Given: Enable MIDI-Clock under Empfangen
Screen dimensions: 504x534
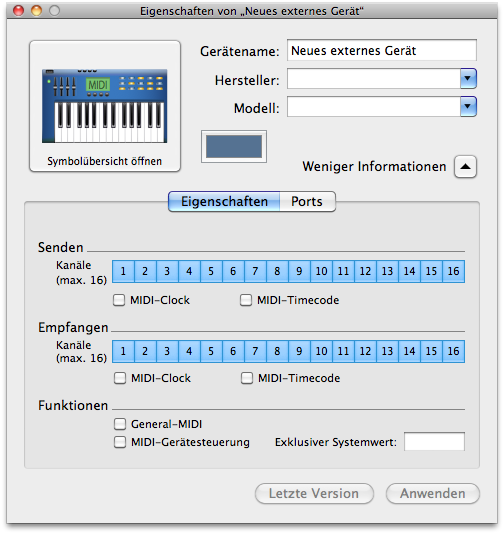Looking at the screenshot, I should click(x=120, y=378).
